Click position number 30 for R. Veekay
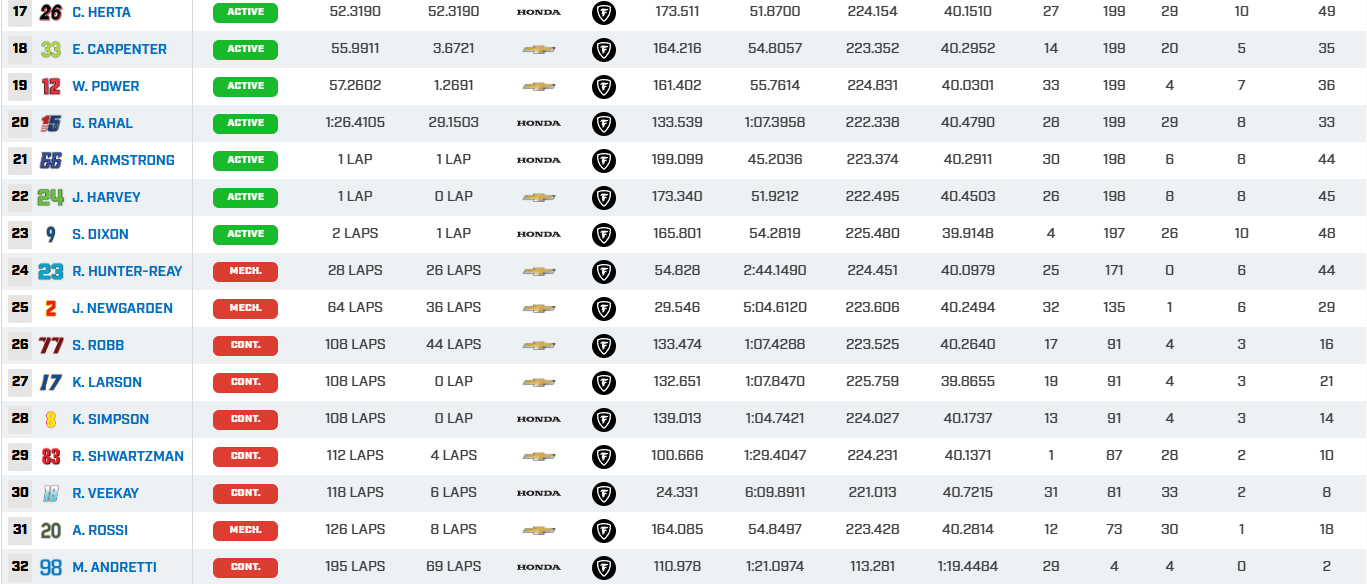 point(20,493)
